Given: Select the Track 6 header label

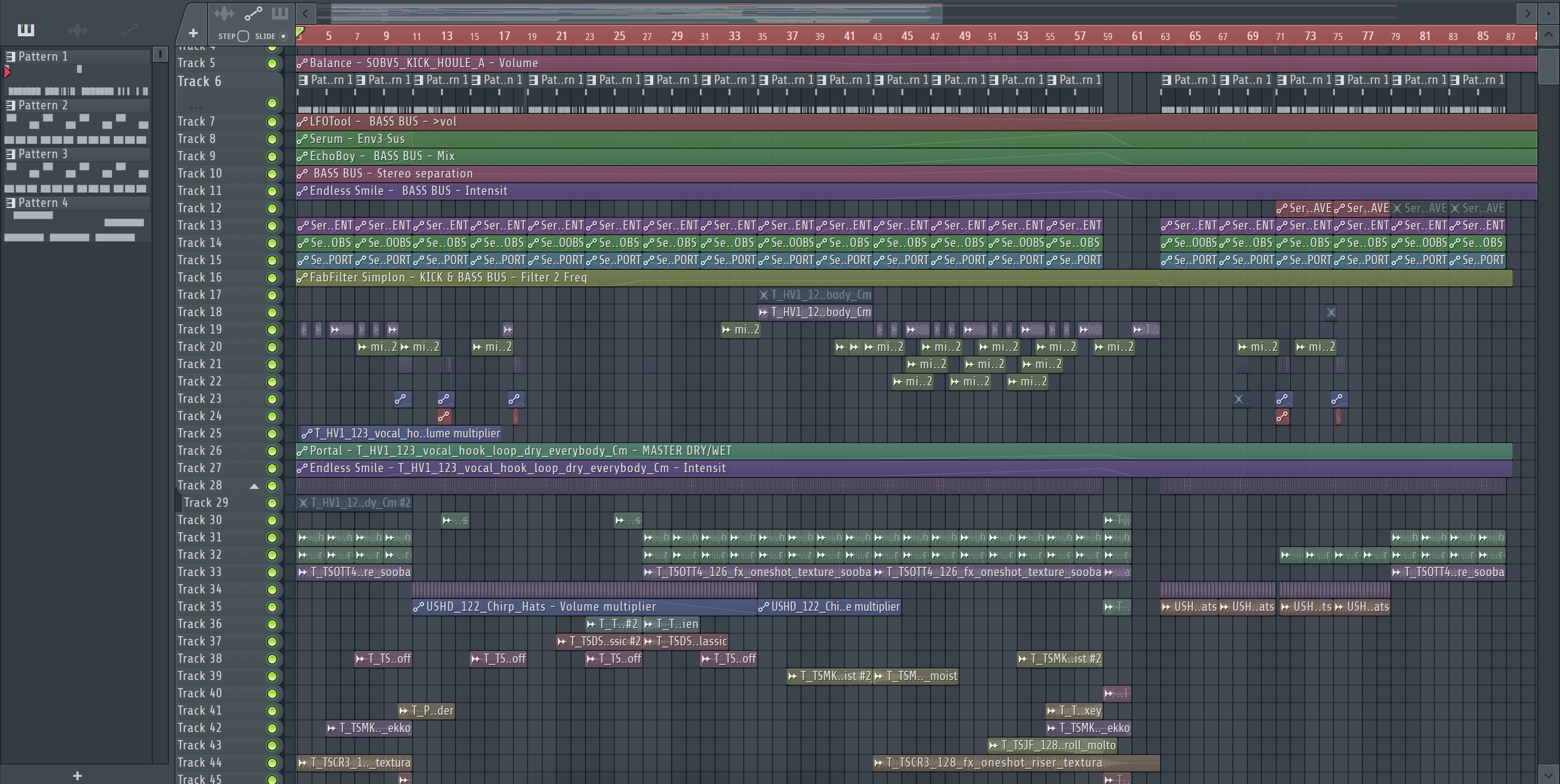Looking at the screenshot, I should [x=199, y=81].
